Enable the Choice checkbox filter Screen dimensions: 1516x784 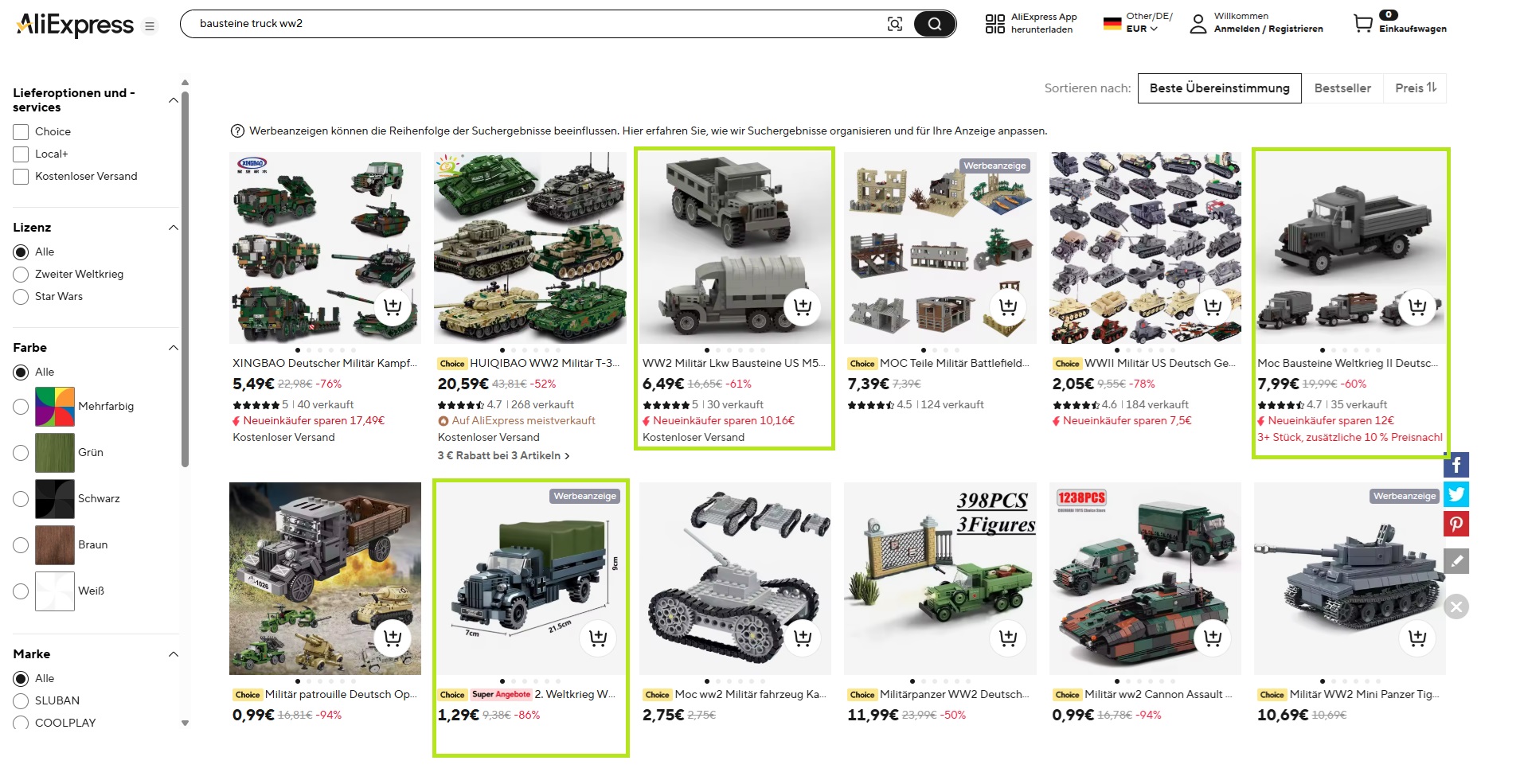coord(21,132)
